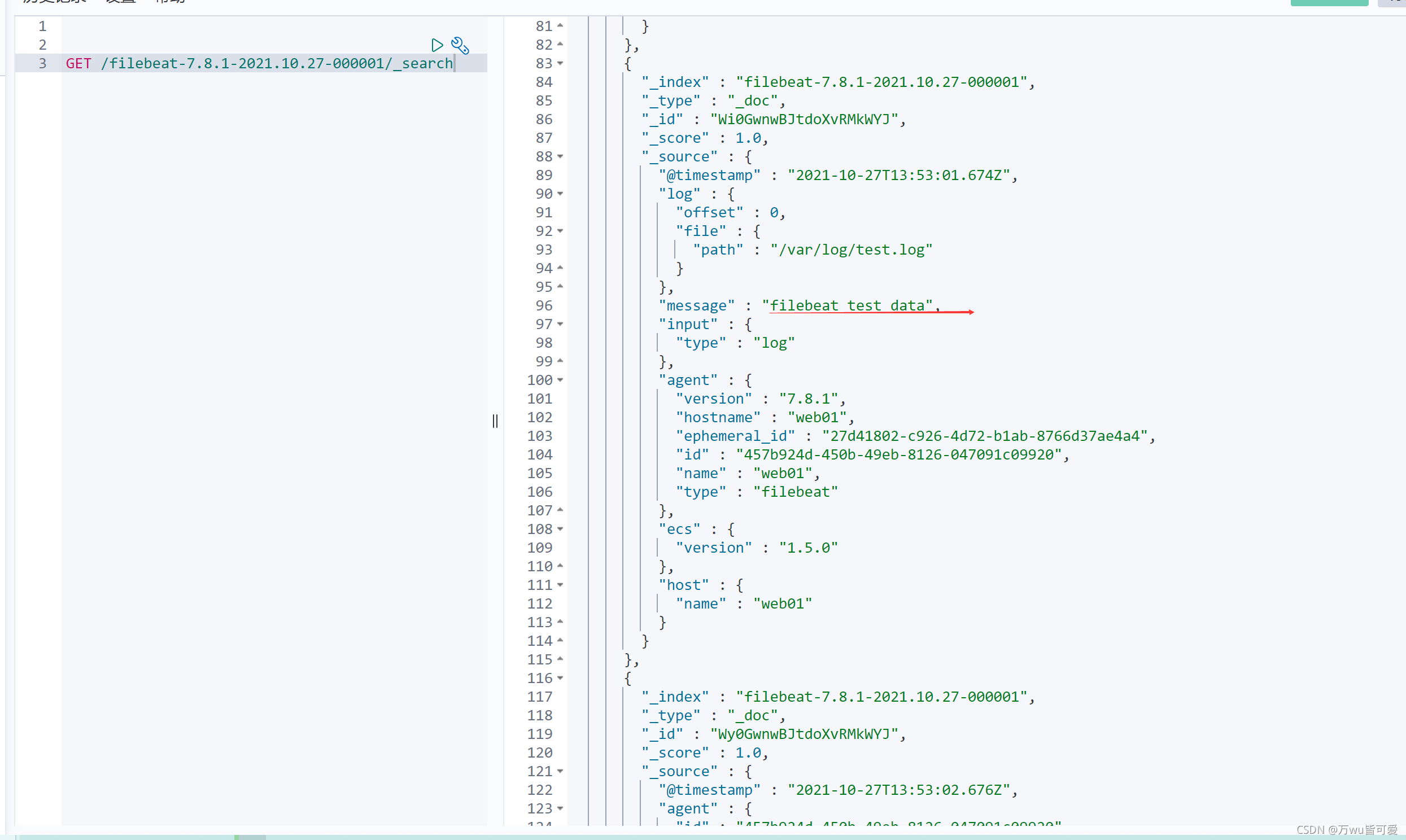Viewport: 1406px width, 840px height.
Task: Click the agent type "filebeat" value
Action: (795, 492)
